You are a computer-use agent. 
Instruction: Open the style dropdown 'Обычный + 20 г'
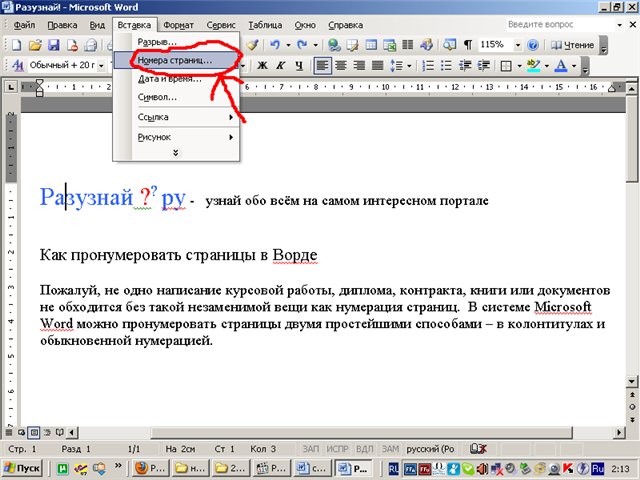pyautogui.click(x=101, y=65)
